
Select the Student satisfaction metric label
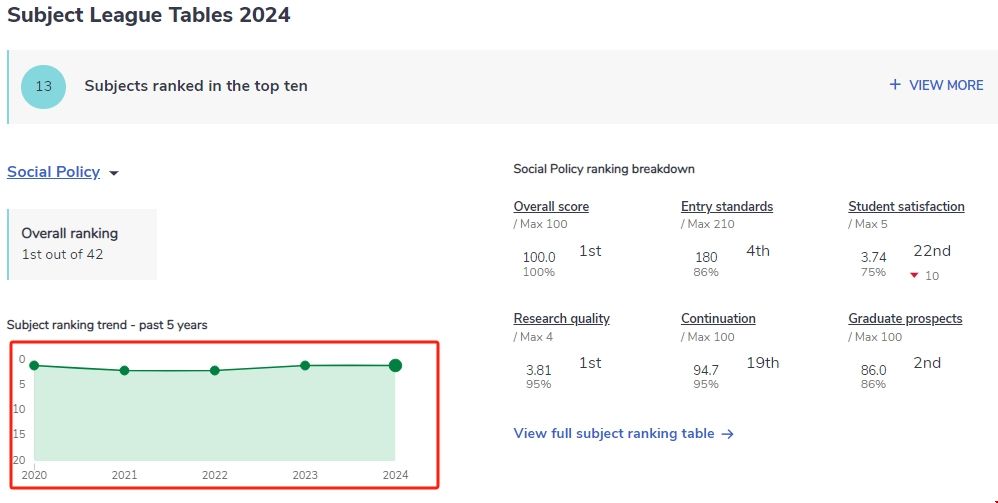pos(906,207)
